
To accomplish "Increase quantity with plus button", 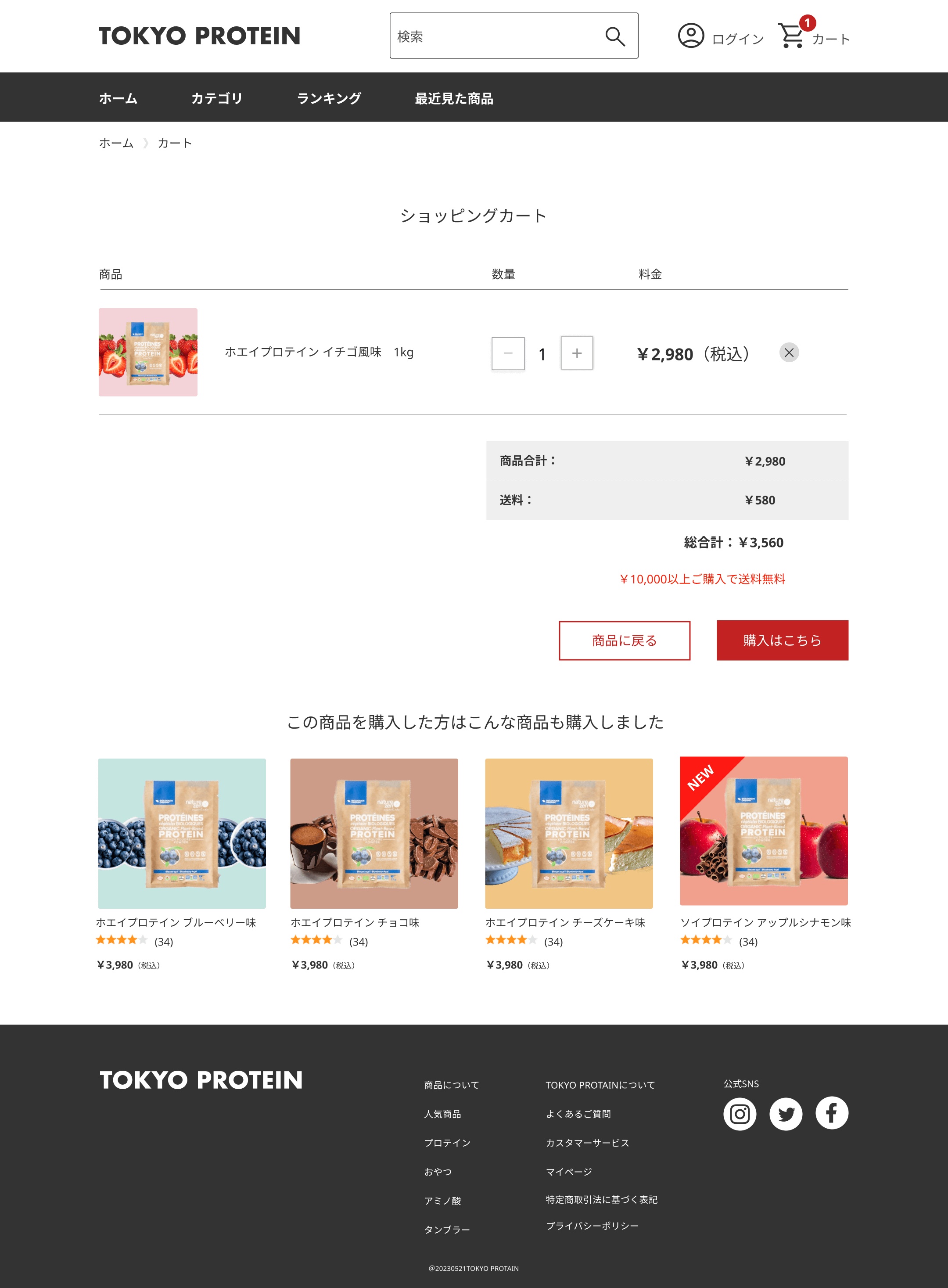I will click(x=577, y=353).
